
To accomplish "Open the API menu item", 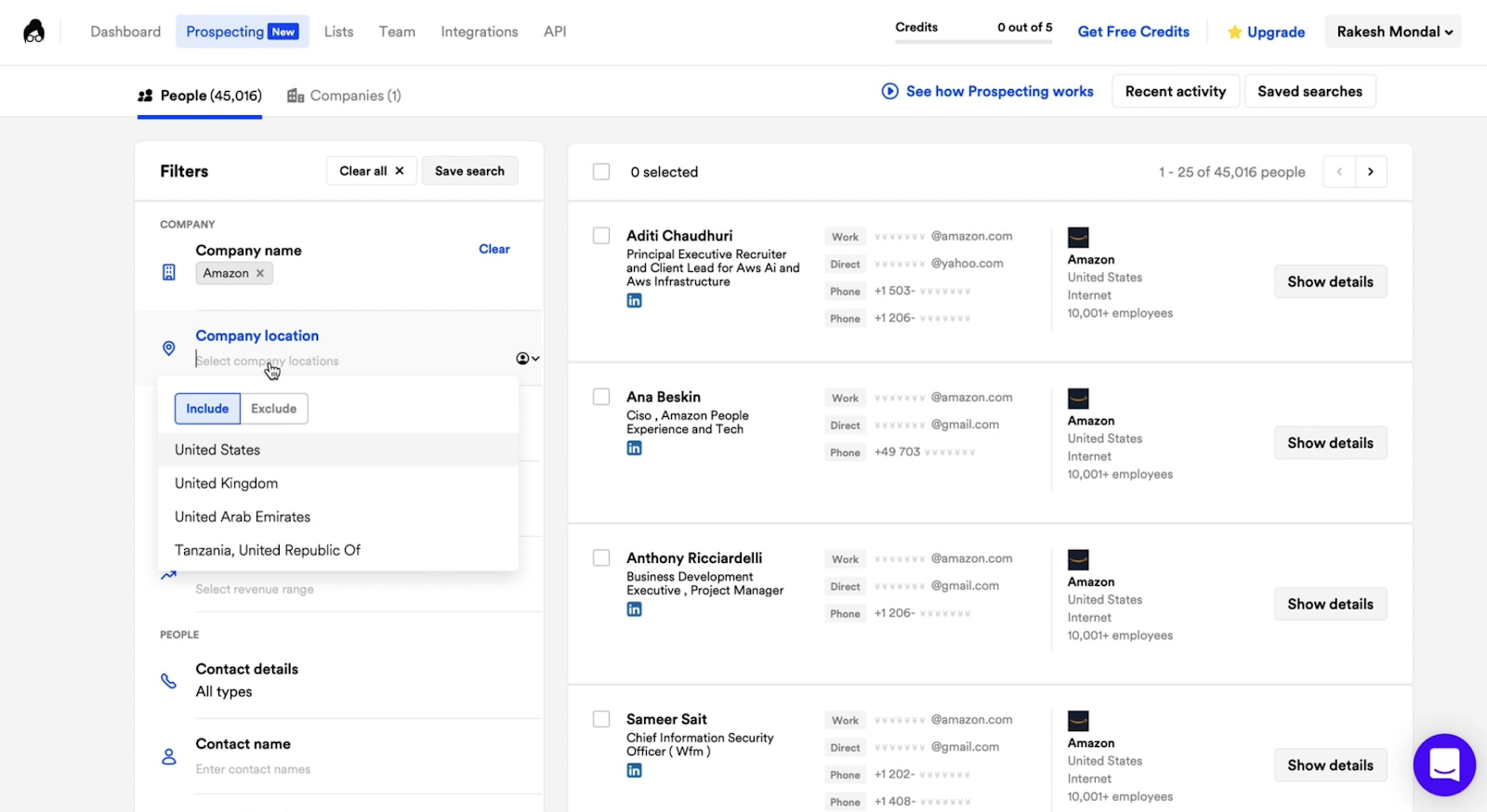I will coord(555,32).
